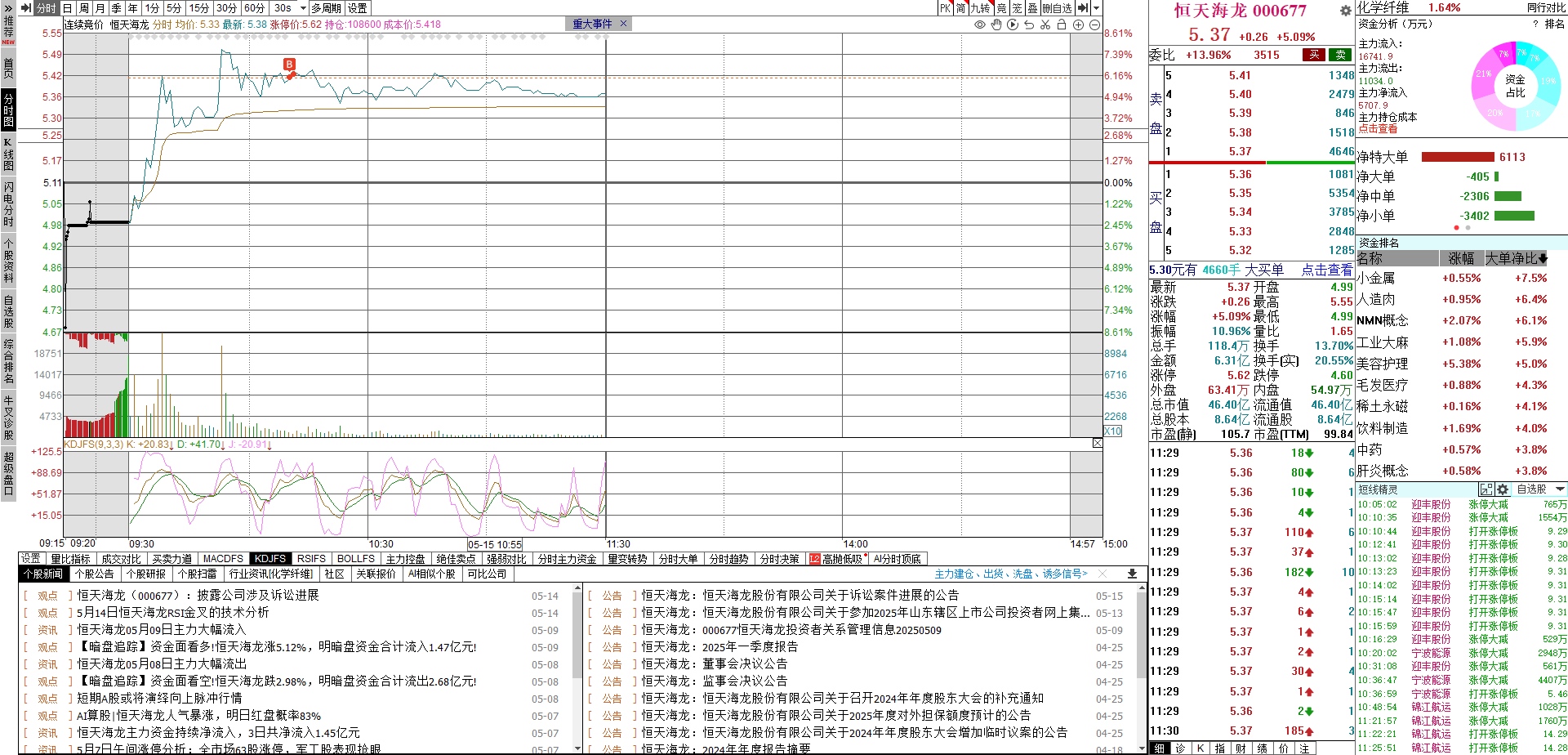Click the arrow-to-bar icon after 删自选

tap(1082, 8)
